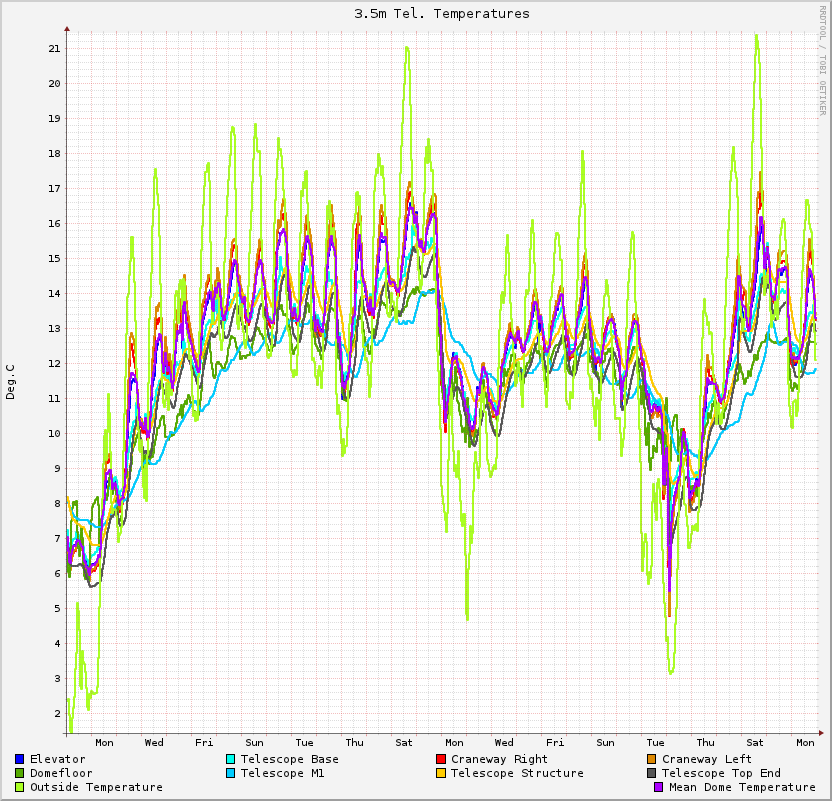Click the Telescope Structure legend text
Image resolution: width=832 pixels, height=801 pixels.
[x=517, y=773]
